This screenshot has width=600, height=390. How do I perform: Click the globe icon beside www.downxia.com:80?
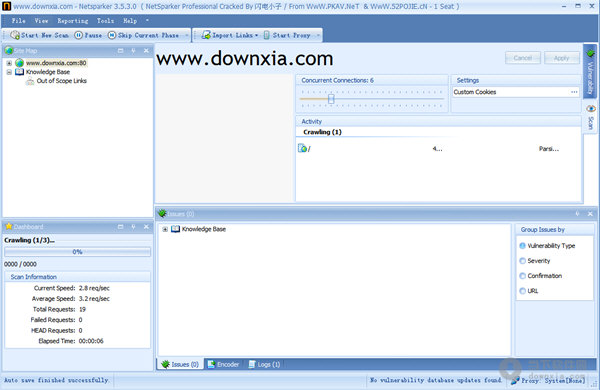19,63
